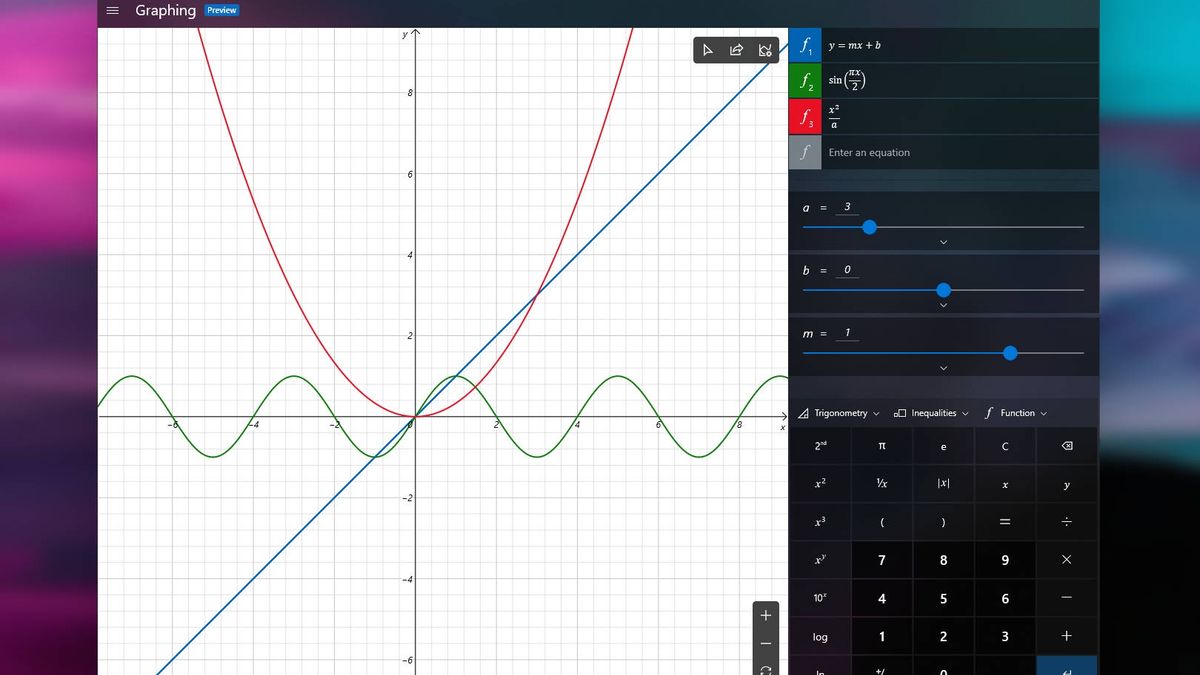
Task: Toggle visibility of f3 red parabola
Action: (805, 117)
